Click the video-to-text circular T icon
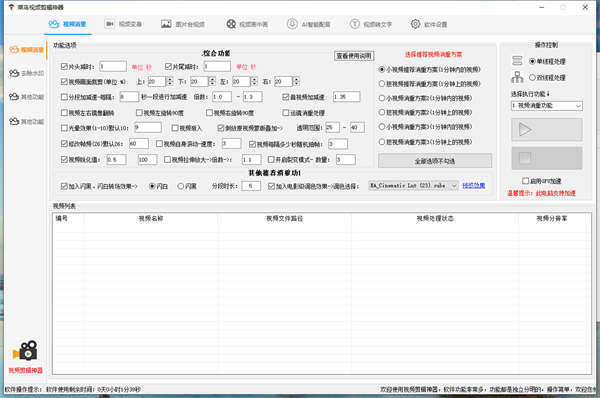The width and height of the screenshot is (600, 398). click(x=355, y=24)
